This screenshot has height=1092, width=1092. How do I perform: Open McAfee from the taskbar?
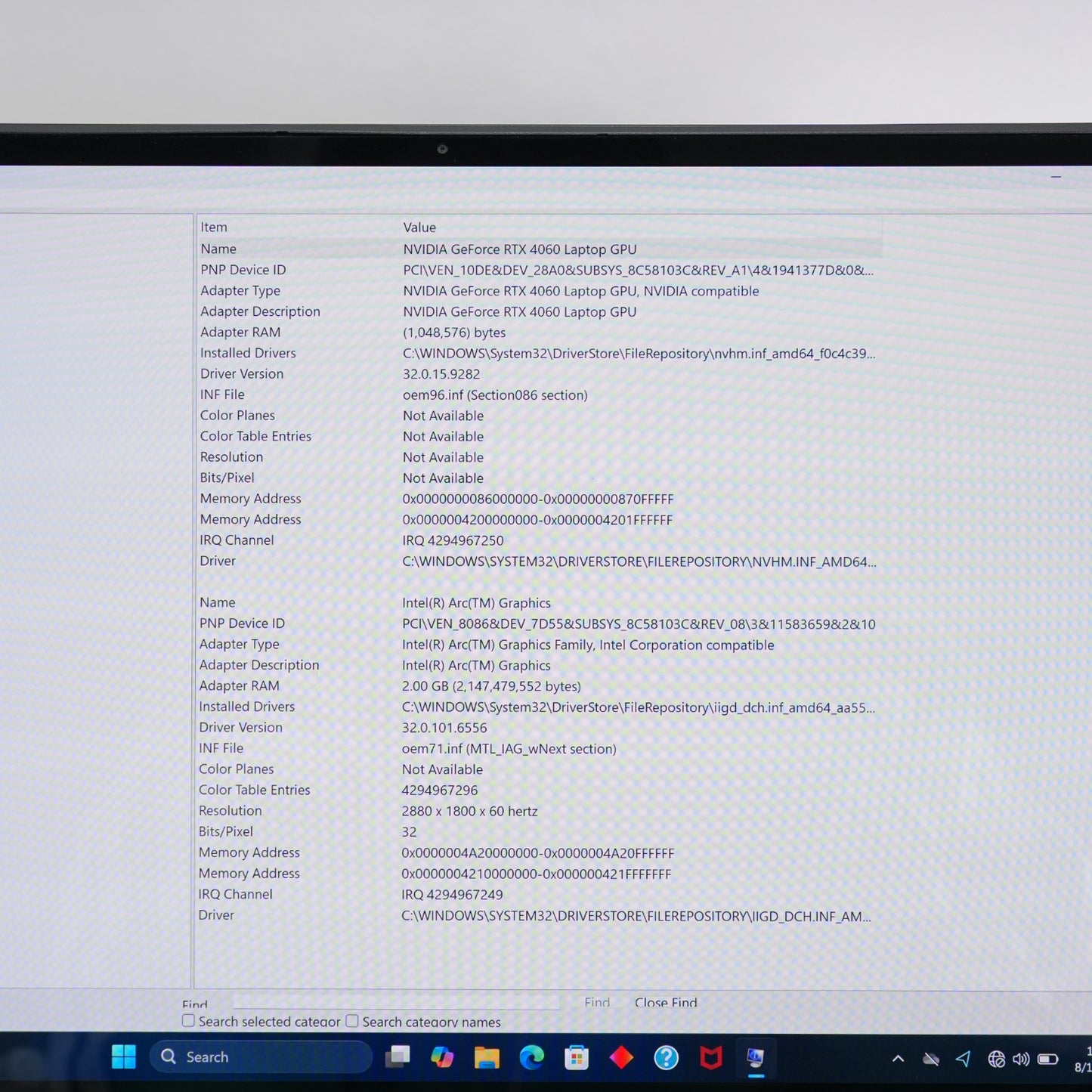coord(710,1057)
